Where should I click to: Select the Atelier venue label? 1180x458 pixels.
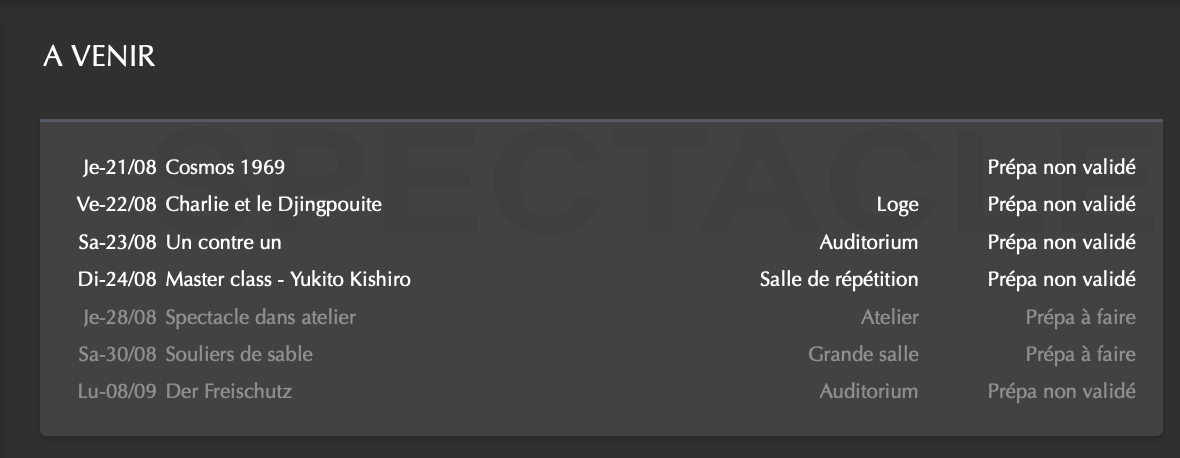point(889,317)
